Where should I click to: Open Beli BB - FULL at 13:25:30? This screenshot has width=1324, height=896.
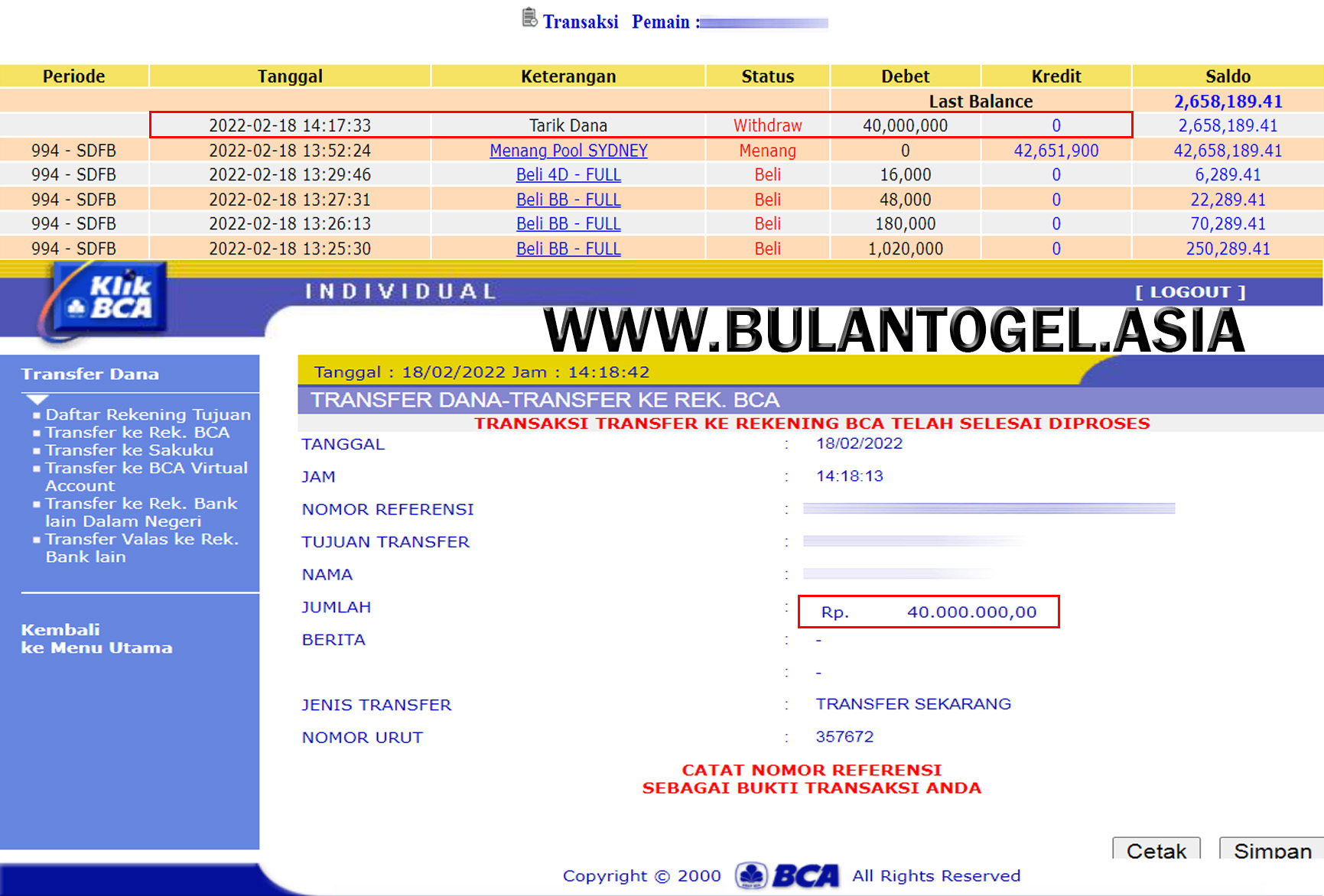pyautogui.click(x=568, y=248)
